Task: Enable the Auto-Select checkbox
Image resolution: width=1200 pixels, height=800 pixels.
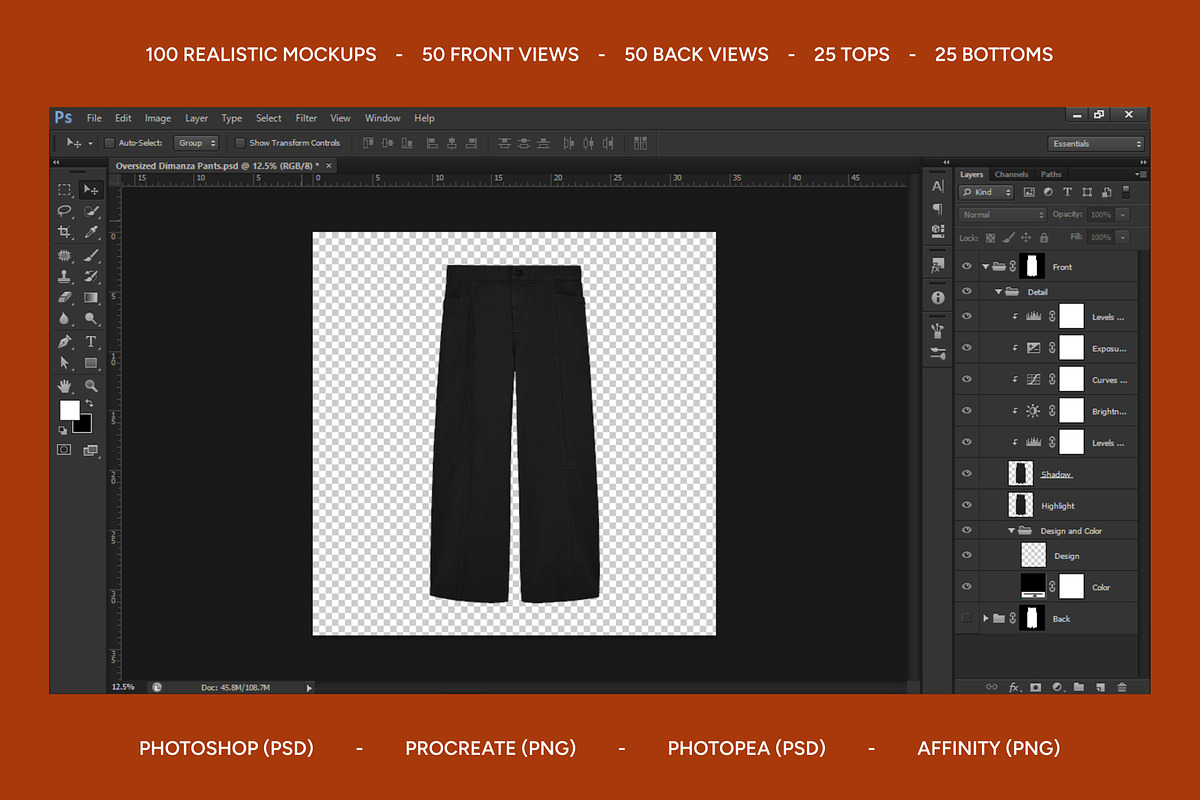Action: point(110,143)
